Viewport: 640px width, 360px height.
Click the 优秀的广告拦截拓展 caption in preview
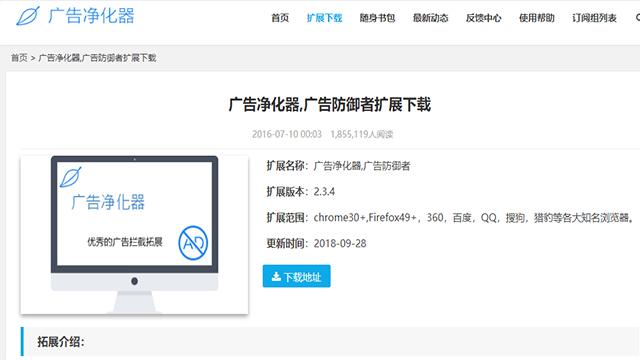tap(125, 242)
